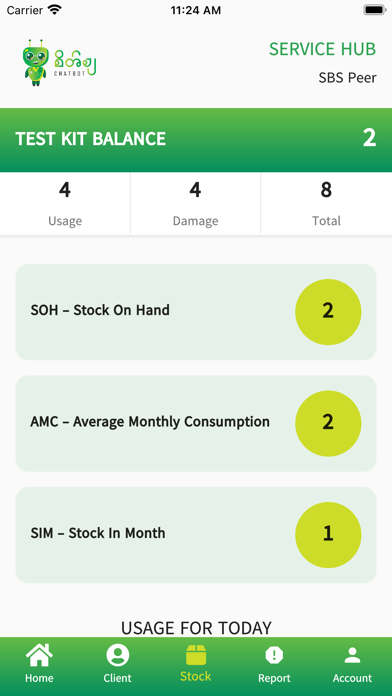Screen dimensions: 392x696
Task: Tap the Stock In Month value circle
Action: [x=328, y=534]
